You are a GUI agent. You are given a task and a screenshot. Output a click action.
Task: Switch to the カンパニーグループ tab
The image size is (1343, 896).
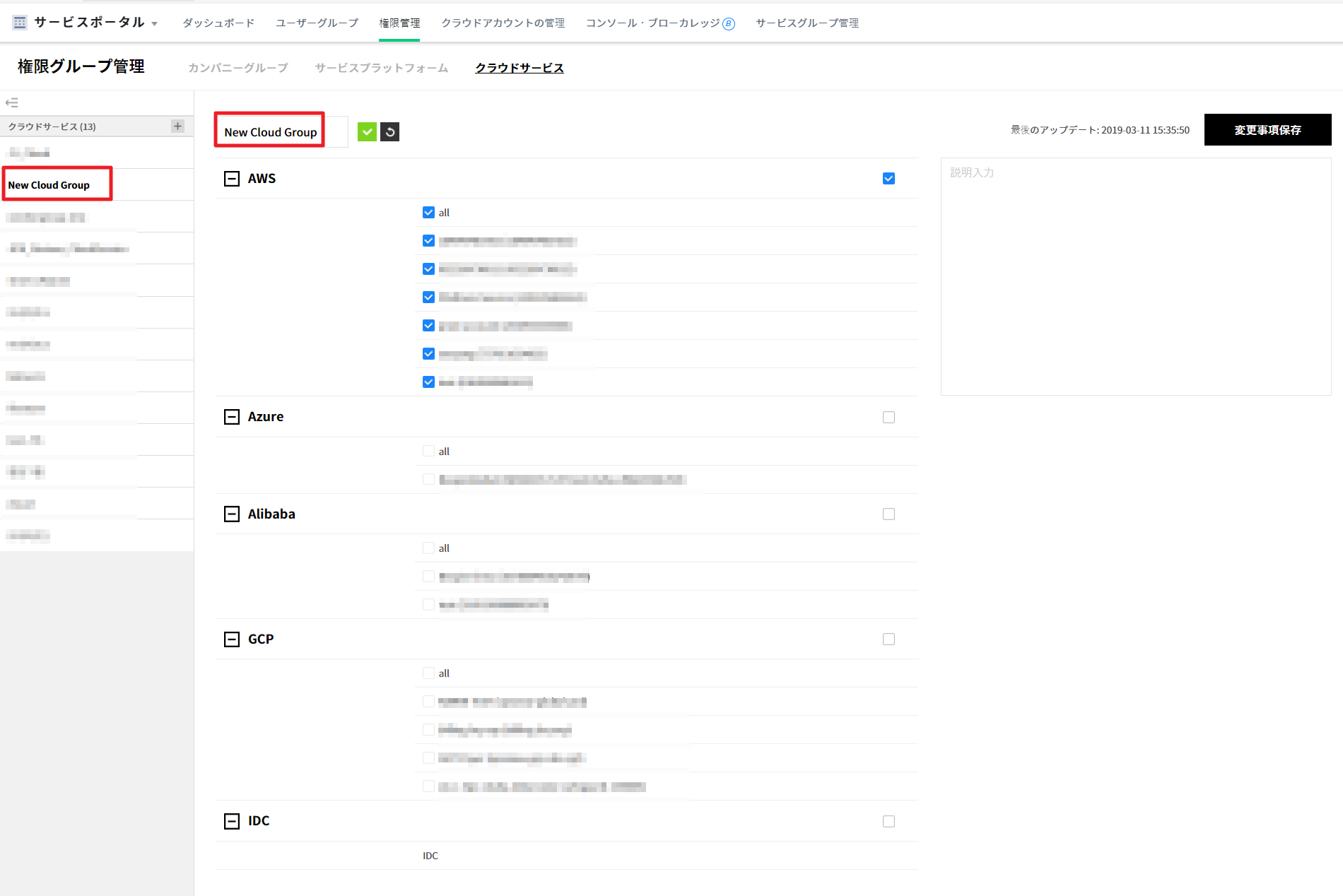coord(238,68)
